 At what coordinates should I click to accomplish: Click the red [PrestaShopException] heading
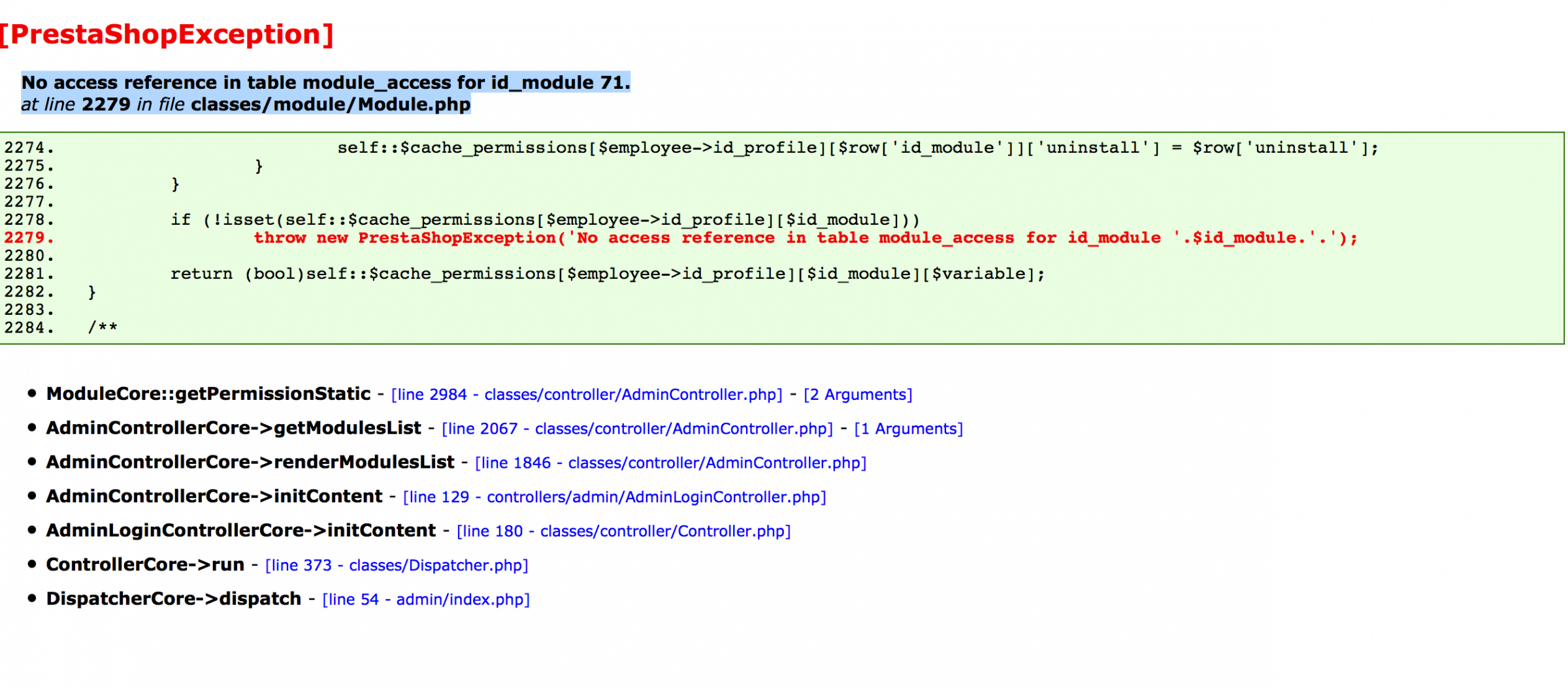coord(167,34)
